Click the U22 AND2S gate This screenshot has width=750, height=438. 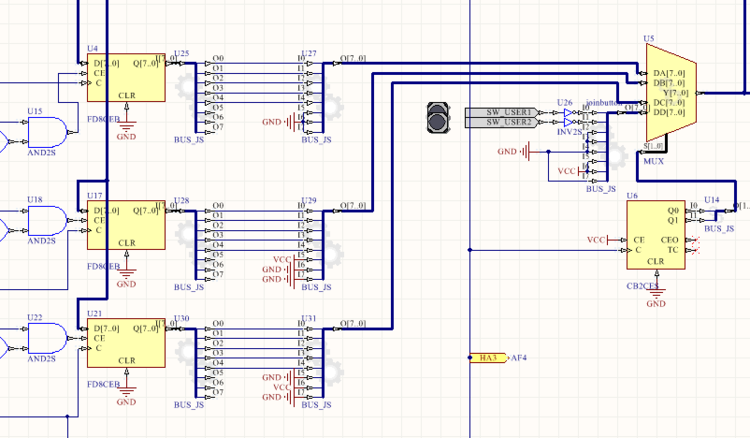coord(52,335)
